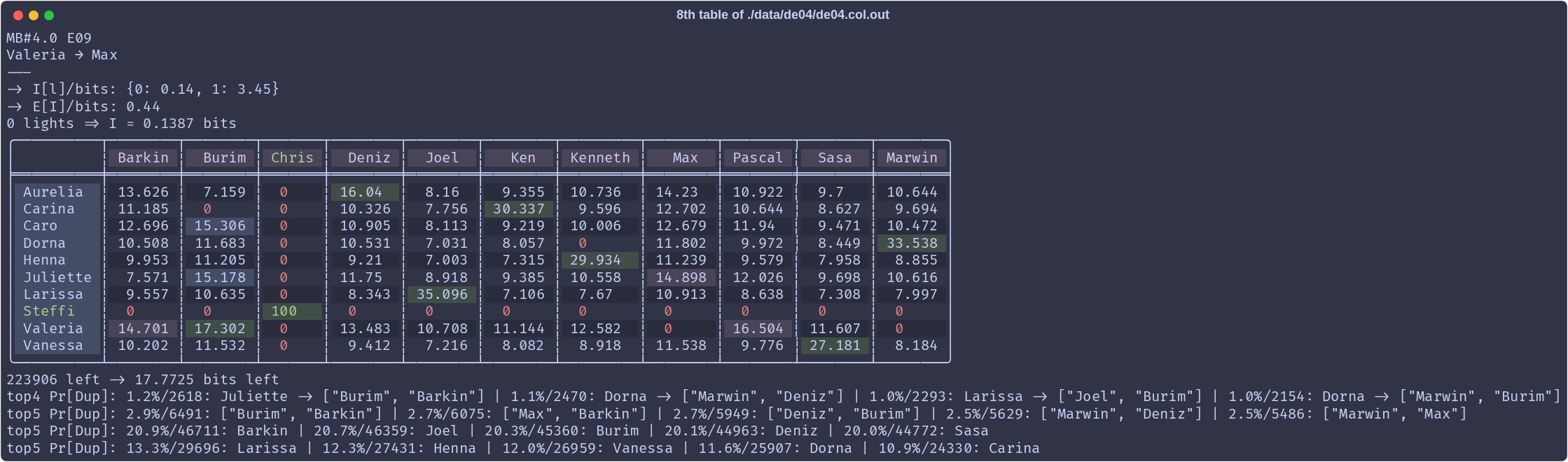Click the cell 13.626 in Aurelia row
This screenshot has height=462, width=1568.
(x=143, y=192)
